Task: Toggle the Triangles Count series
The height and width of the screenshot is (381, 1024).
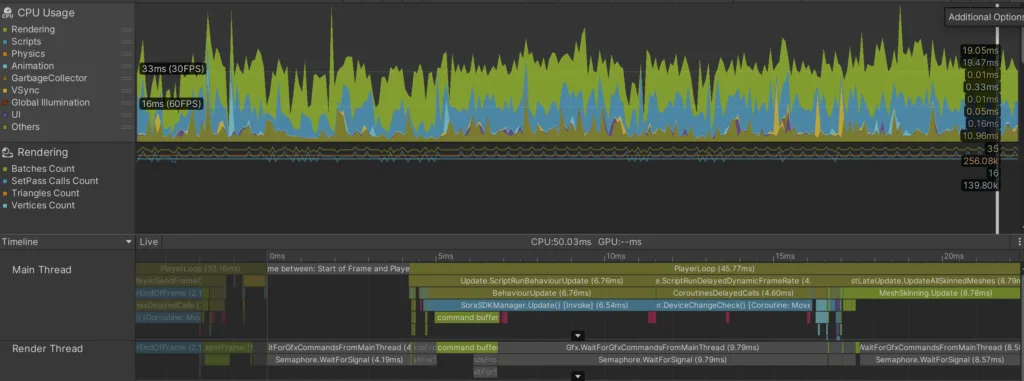Action: click(5, 193)
